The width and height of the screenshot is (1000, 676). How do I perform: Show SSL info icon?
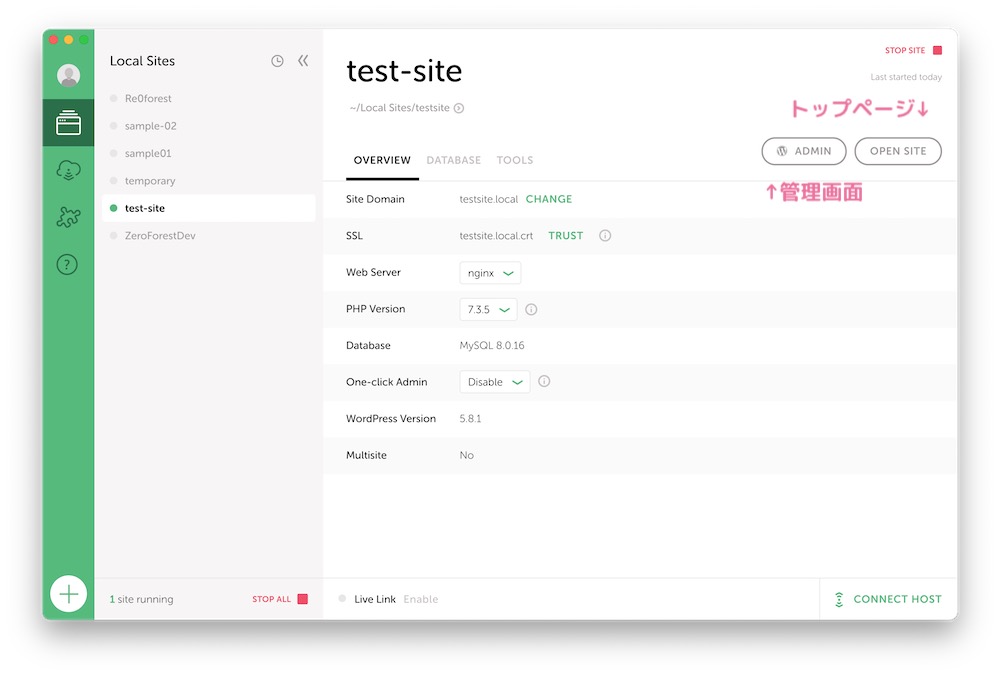coord(605,235)
